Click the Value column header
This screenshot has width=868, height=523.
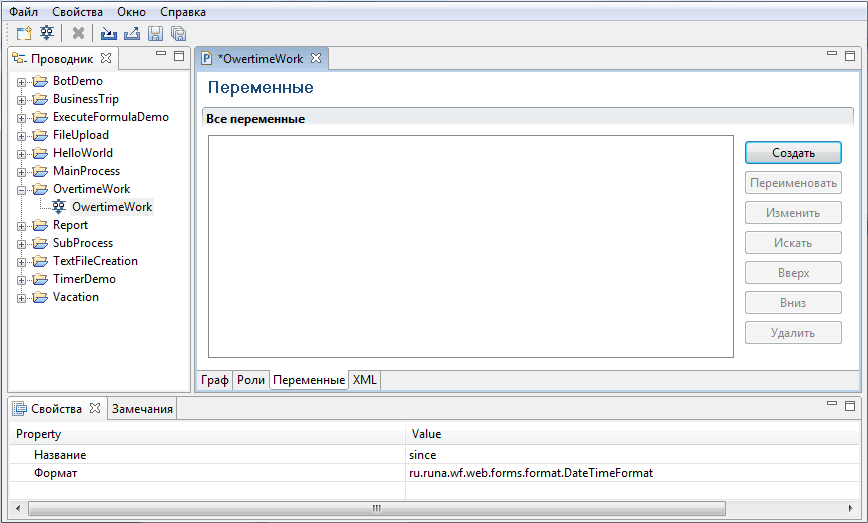tap(633, 434)
